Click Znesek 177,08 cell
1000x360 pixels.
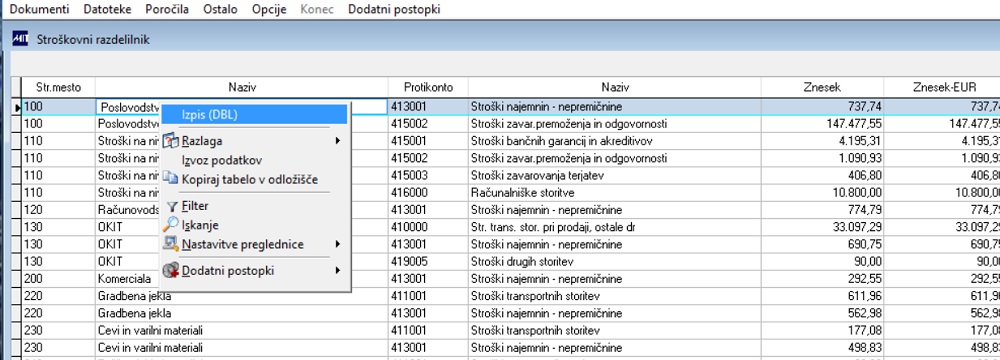tap(822, 330)
